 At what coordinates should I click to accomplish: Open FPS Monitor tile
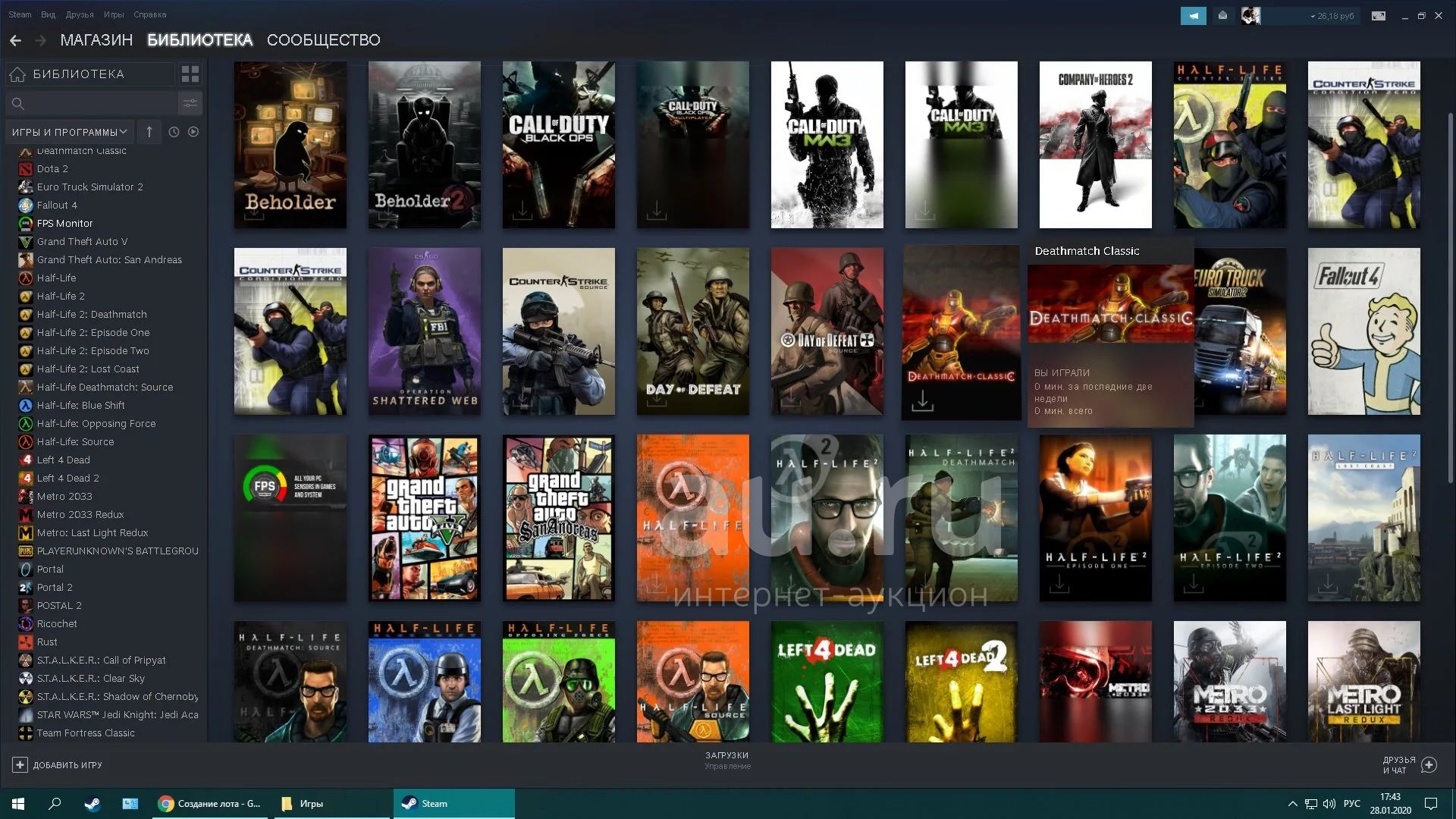coord(290,518)
